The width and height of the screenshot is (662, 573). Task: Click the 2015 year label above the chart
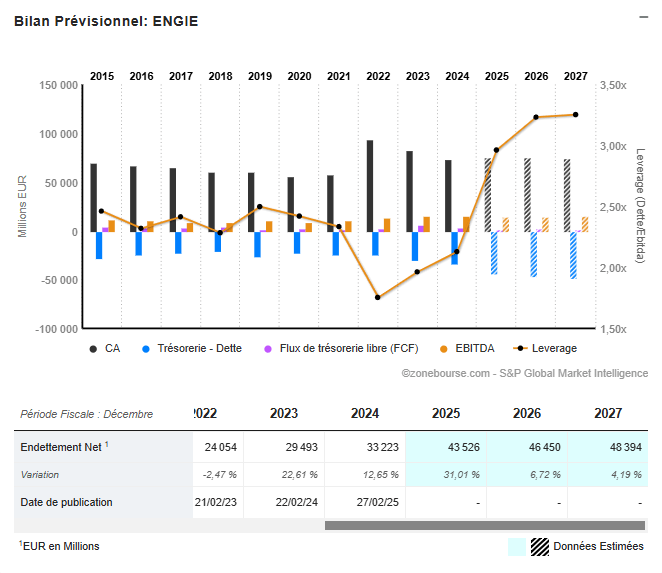coord(102,76)
